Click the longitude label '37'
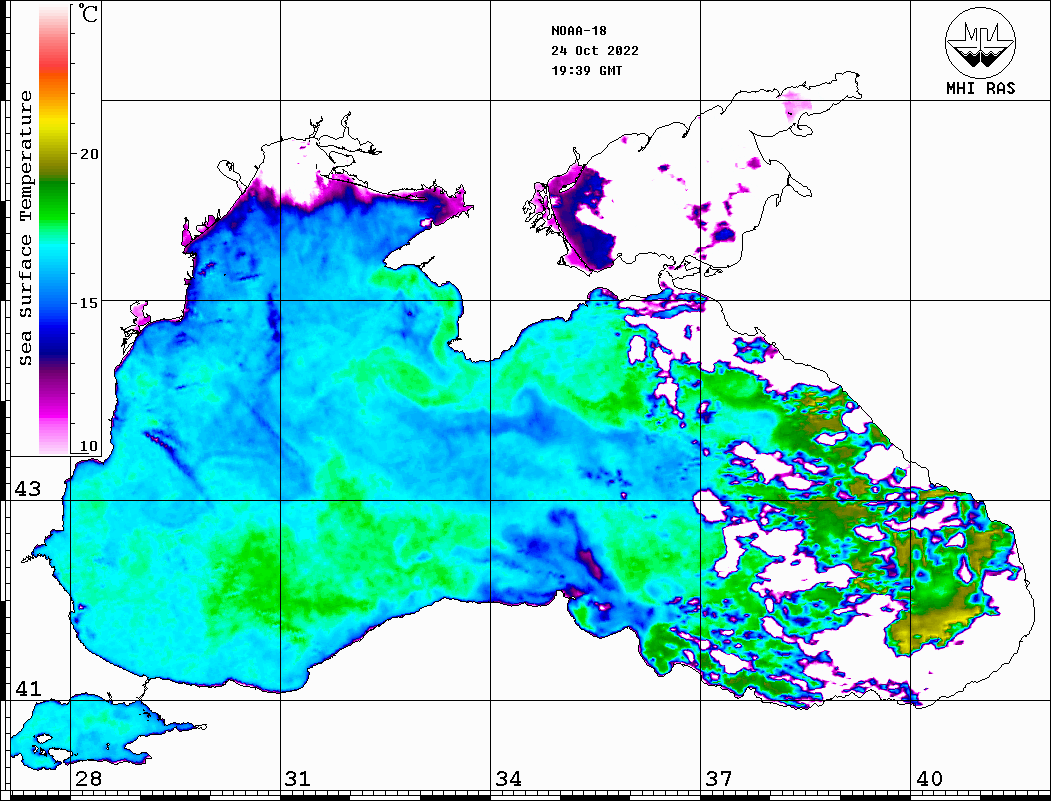 click(x=719, y=778)
